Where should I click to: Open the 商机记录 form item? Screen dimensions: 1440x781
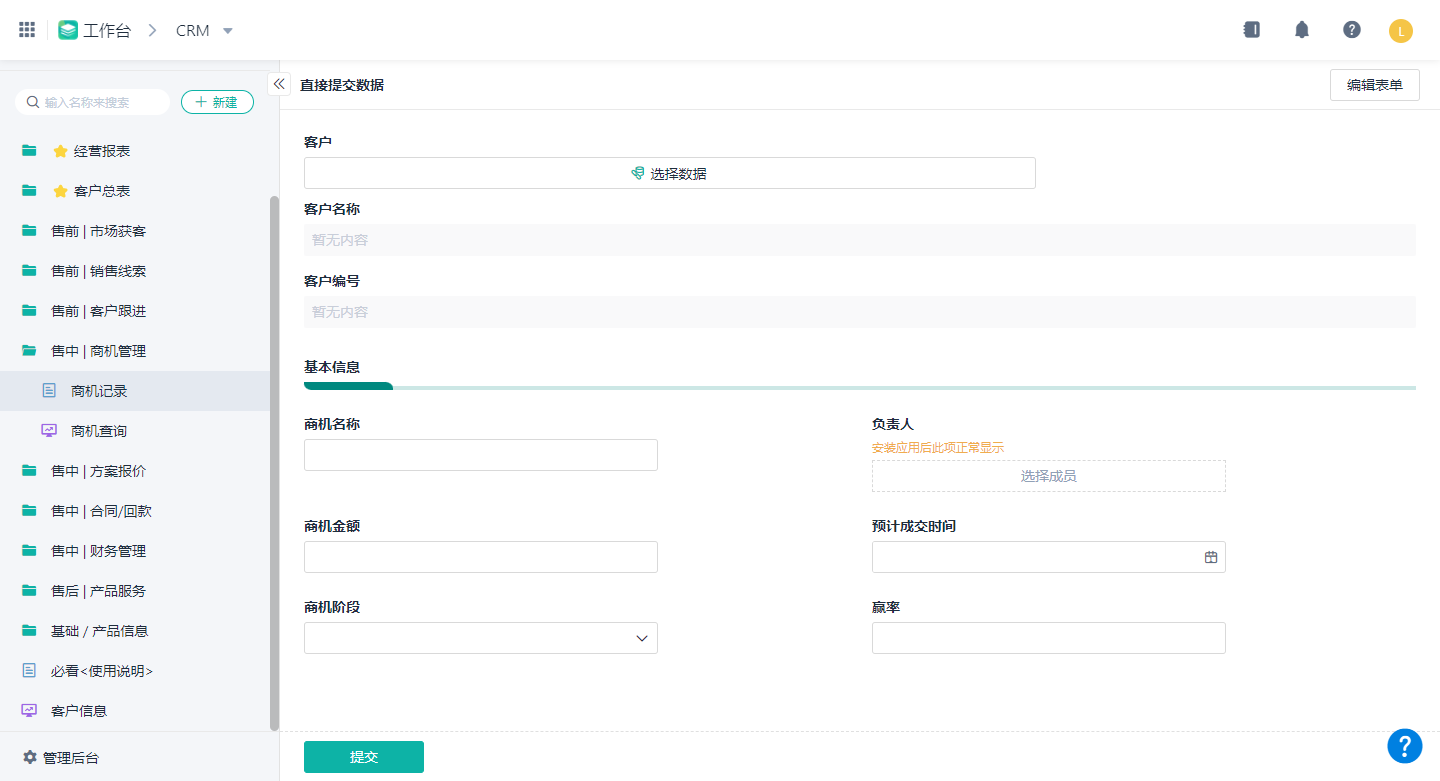(135, 391)
